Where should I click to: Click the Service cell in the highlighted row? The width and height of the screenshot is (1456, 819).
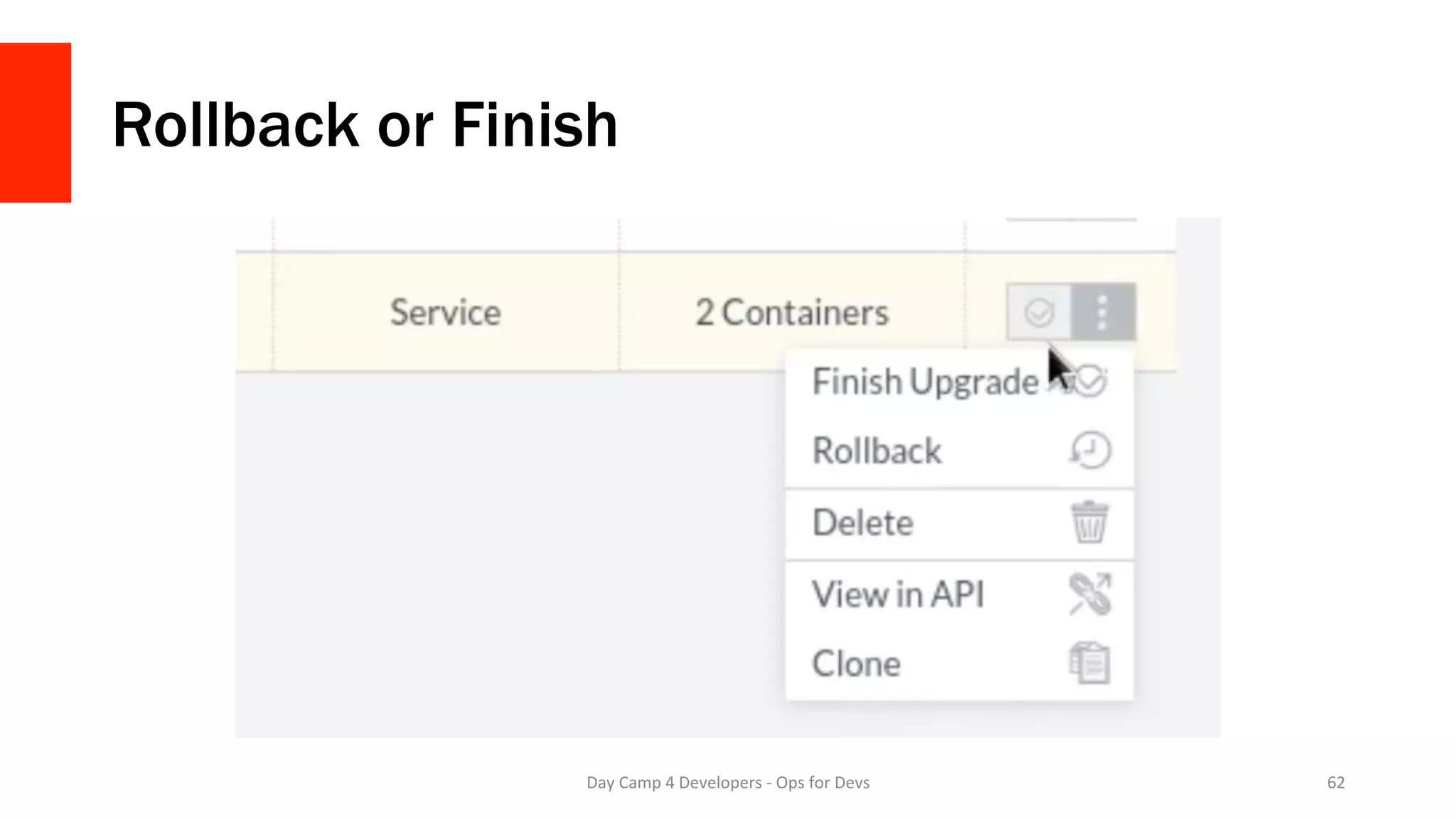[x=445, y=313]
